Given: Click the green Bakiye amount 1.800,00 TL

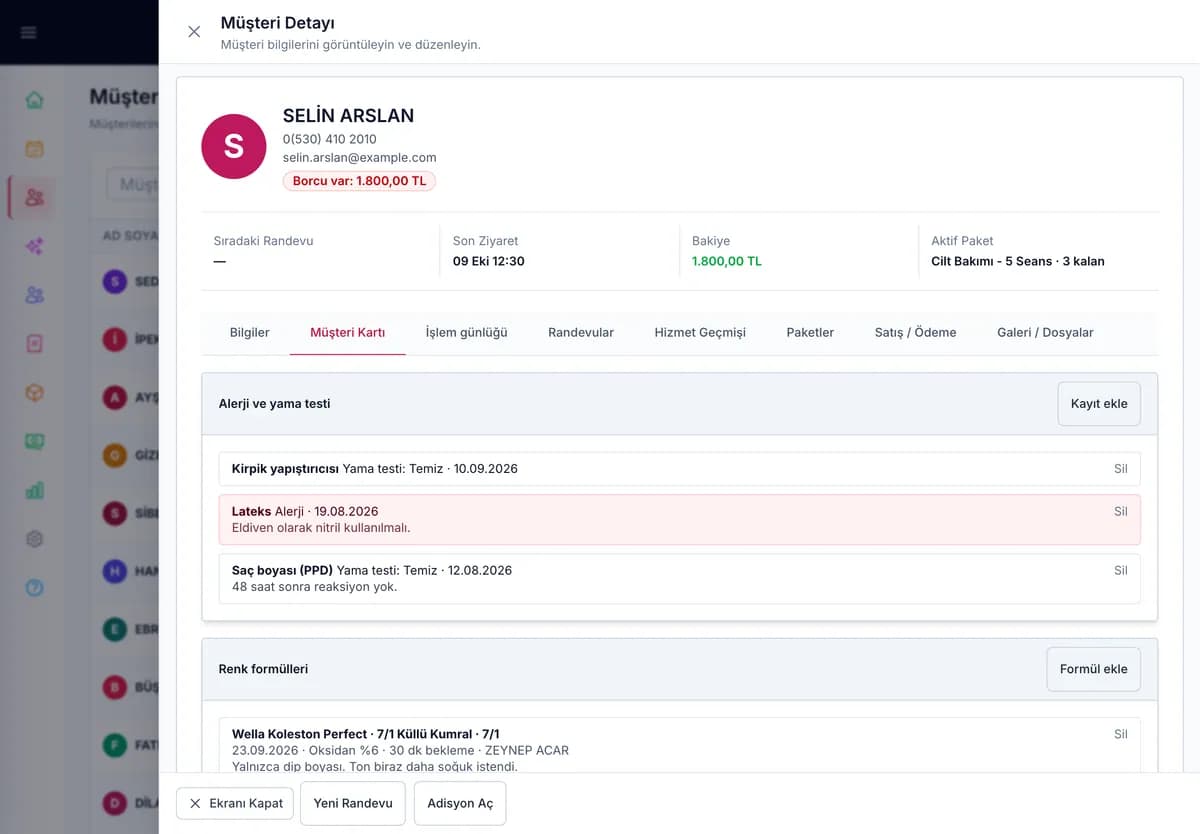Looking at the screenshot, I should click(x=727, y=261).
